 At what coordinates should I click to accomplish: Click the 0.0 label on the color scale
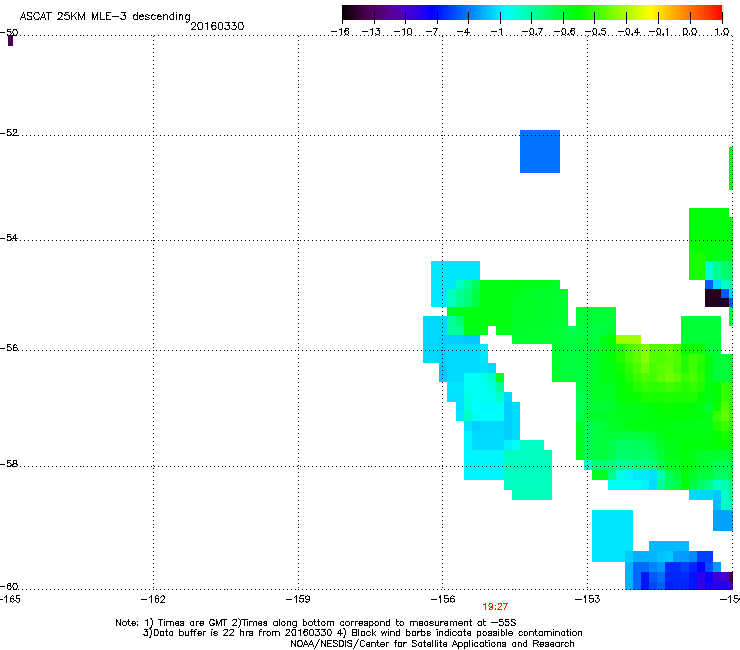click(690, 32)
